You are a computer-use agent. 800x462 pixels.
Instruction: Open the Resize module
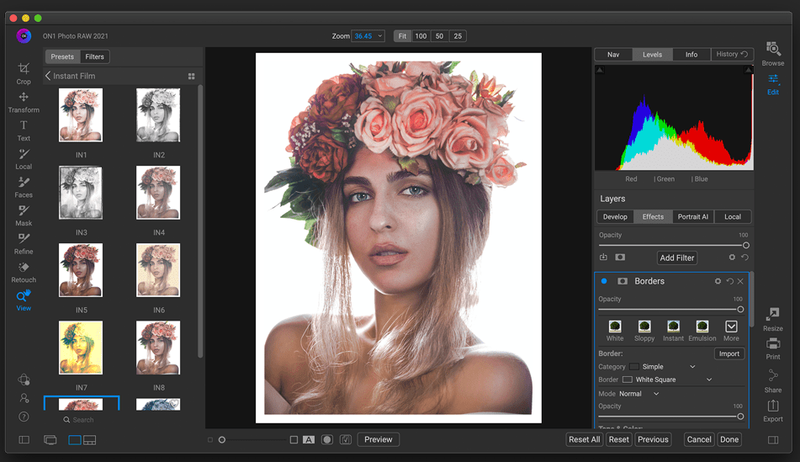[x=773, y=320]
